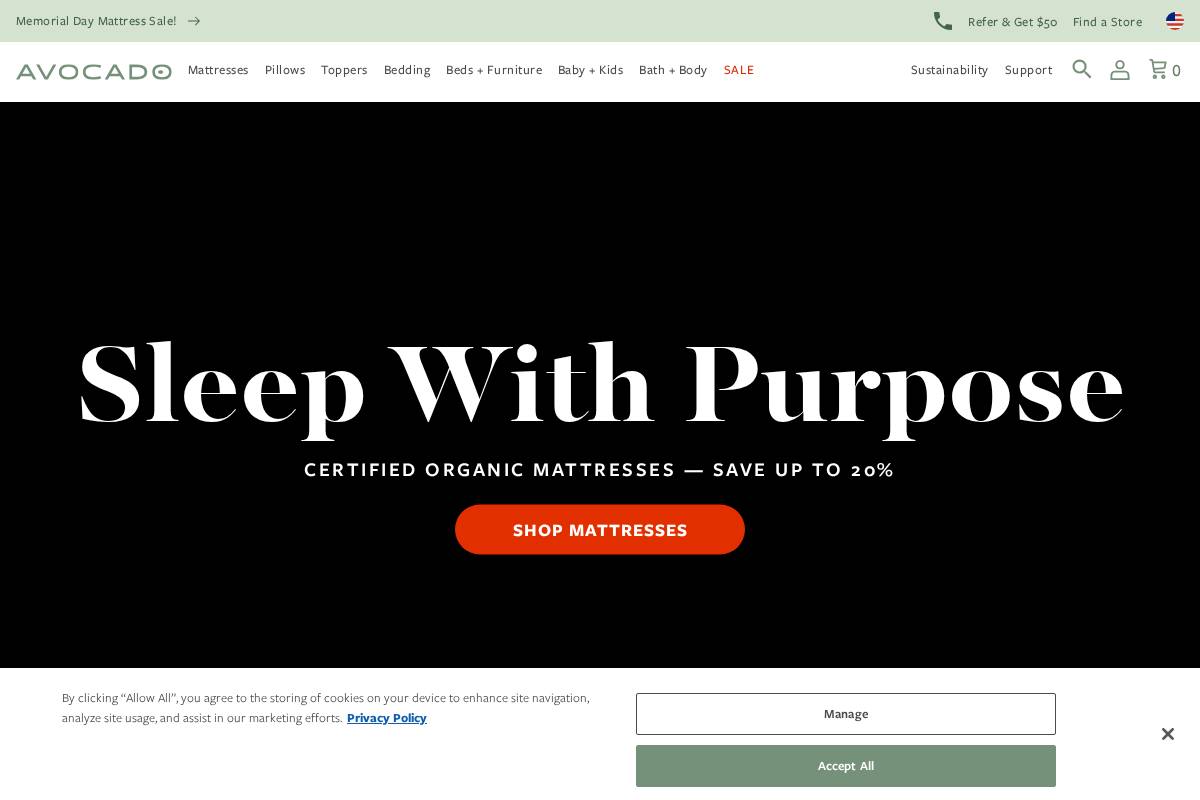Click the certified organic mattresses tagline
Image resolution: width=1200 pixels, height=800 pixels.
click(x=599, y=470)
